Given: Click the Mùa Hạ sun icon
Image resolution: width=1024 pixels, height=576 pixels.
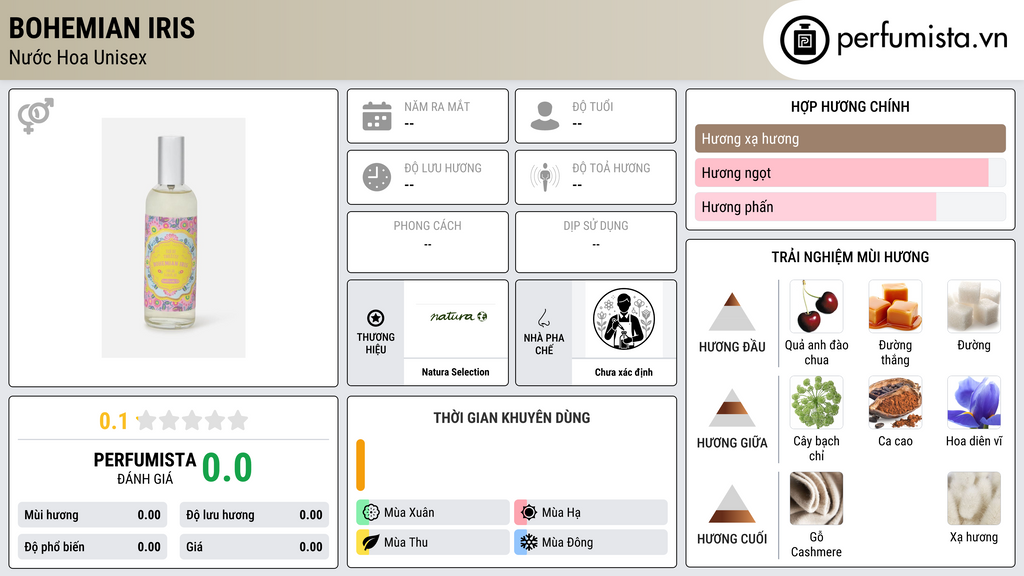Looking at the screenshot, I should coord(529,513).
